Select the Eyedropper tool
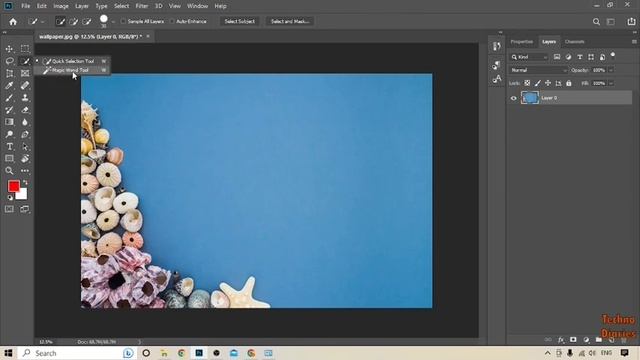This screenshot has height=360, width=640. pyautogui.click(x=9, y=86)
